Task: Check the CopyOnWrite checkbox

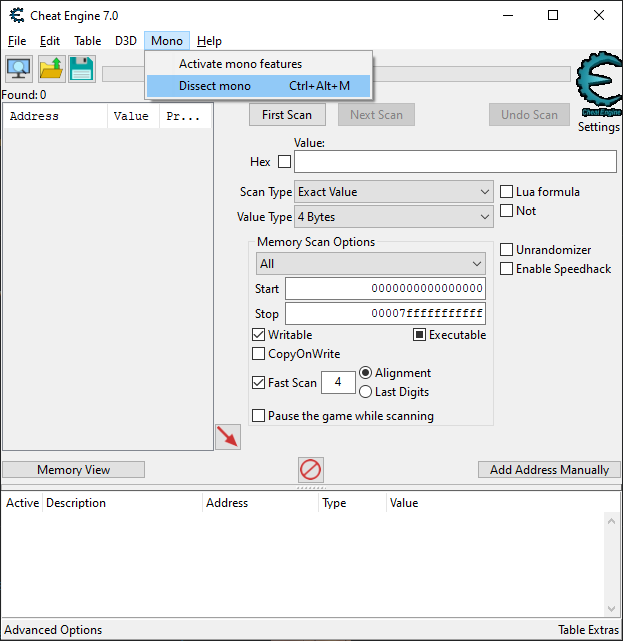Action: pos(258,354)
